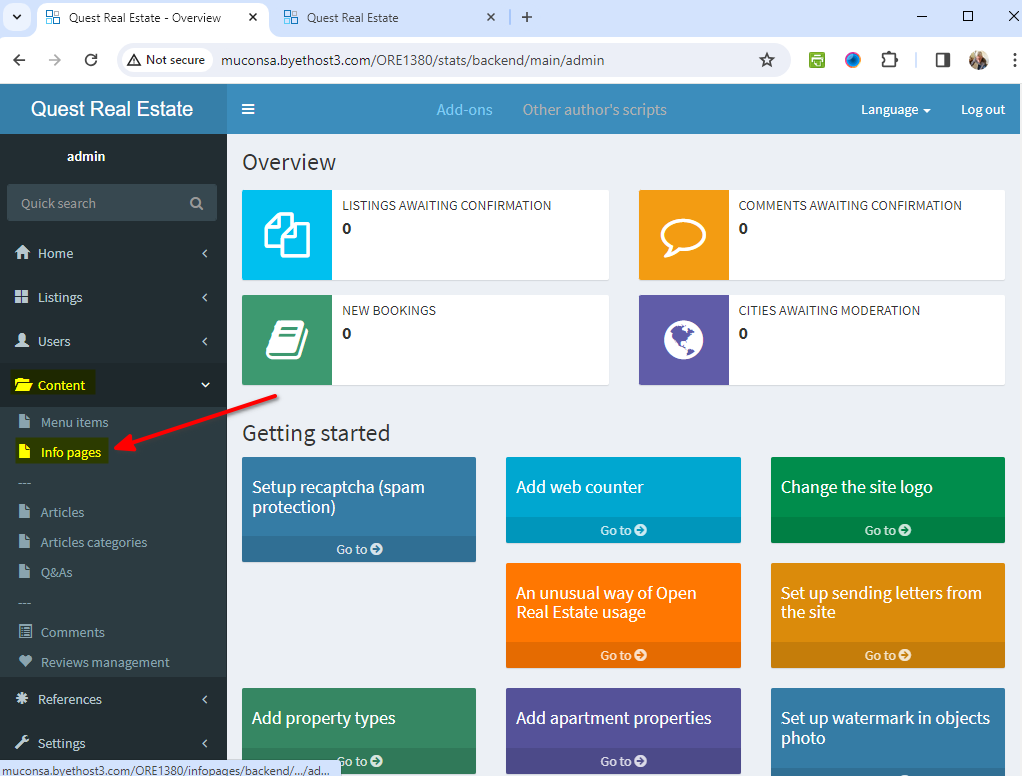Click the search magnifier icon in Quick search
Viewport: 1022px width, 776px height.
pos(196,203)
